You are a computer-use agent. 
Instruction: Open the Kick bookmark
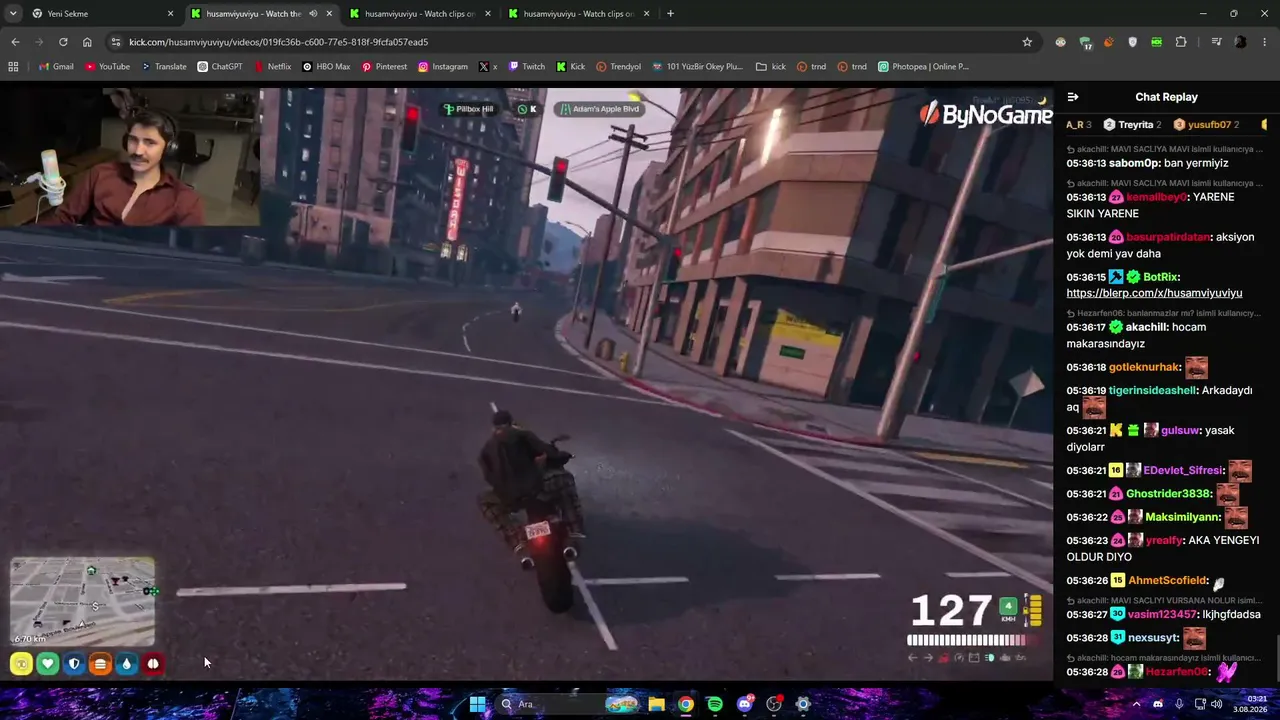570,67
